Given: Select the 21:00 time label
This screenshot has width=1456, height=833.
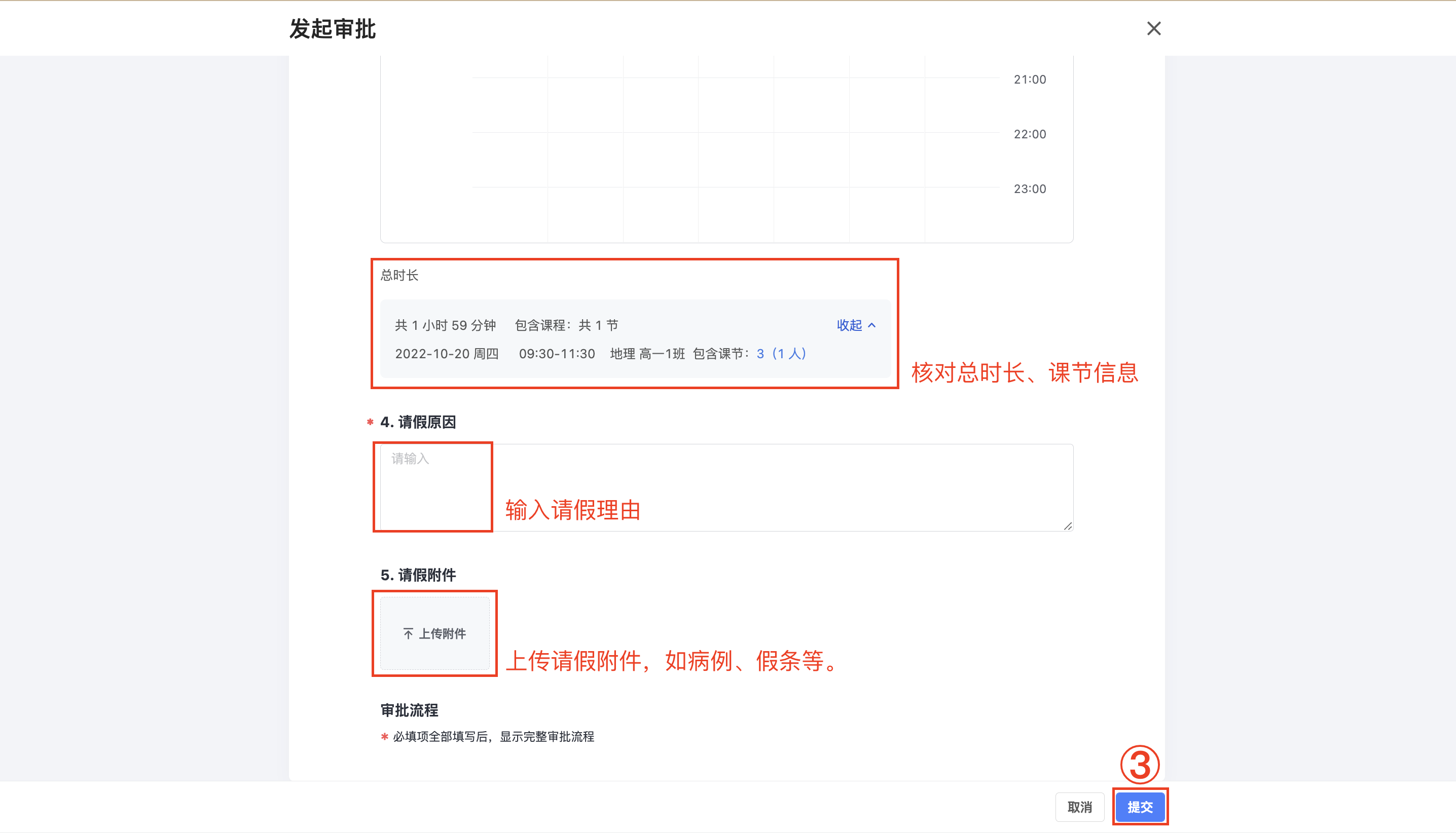Looking at the screenshot, I should pyautogui.click(x=1030, y=80).
